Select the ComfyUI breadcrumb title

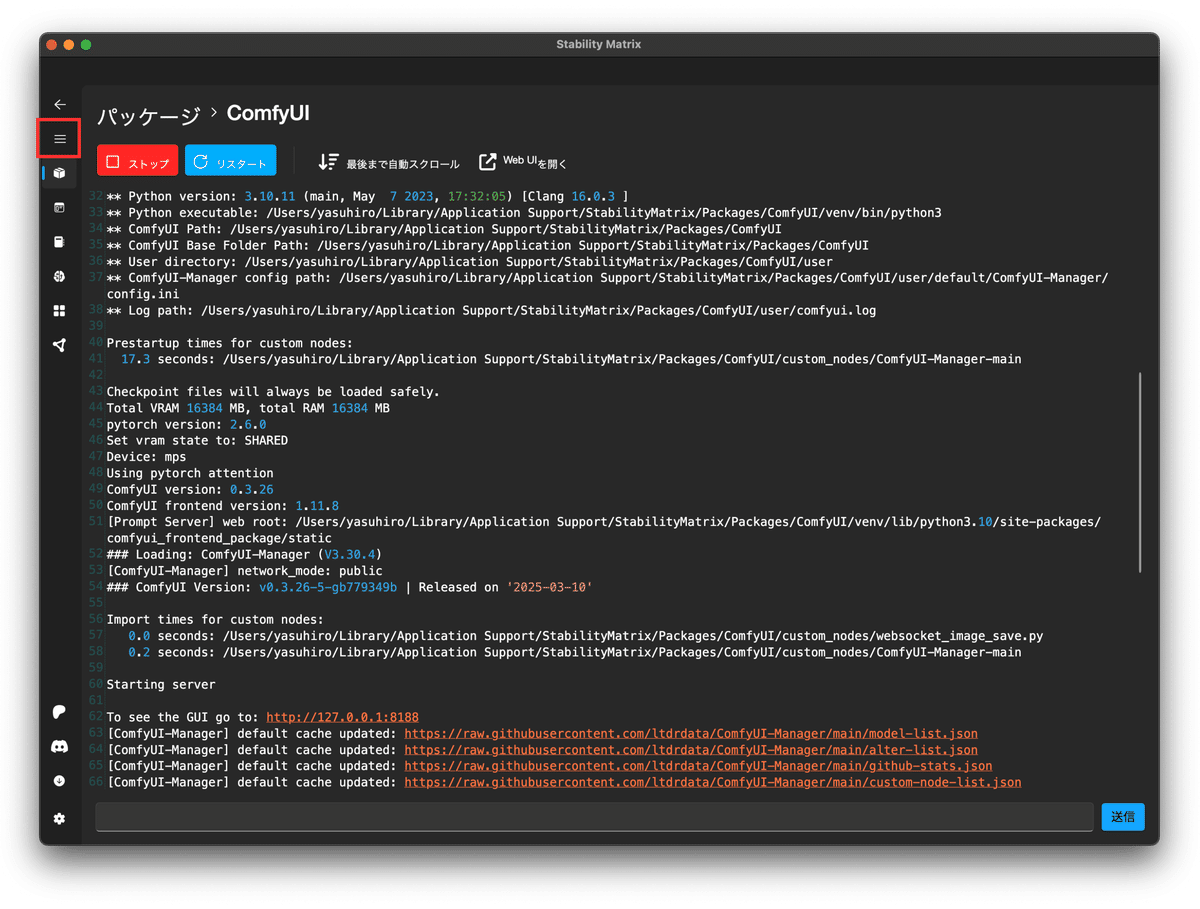268,114
